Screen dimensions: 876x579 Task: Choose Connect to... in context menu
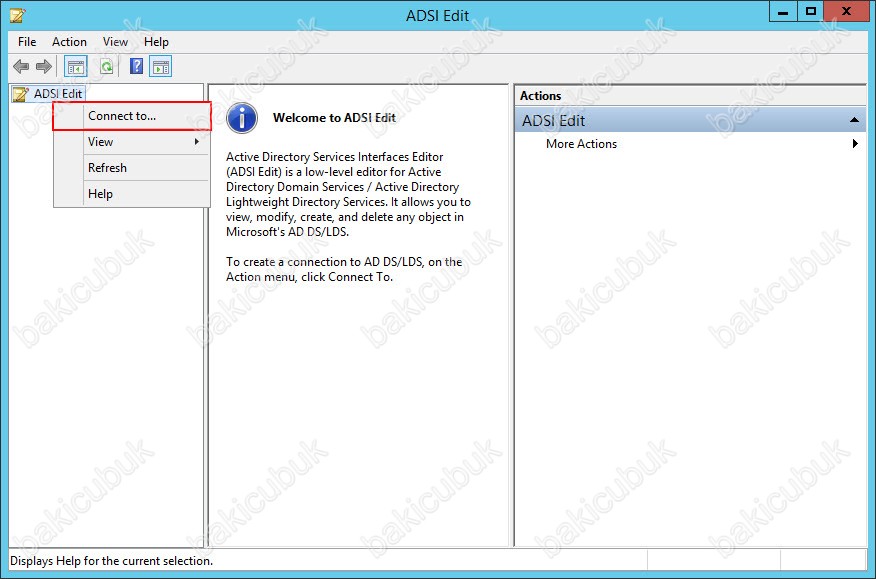point(132,116)
